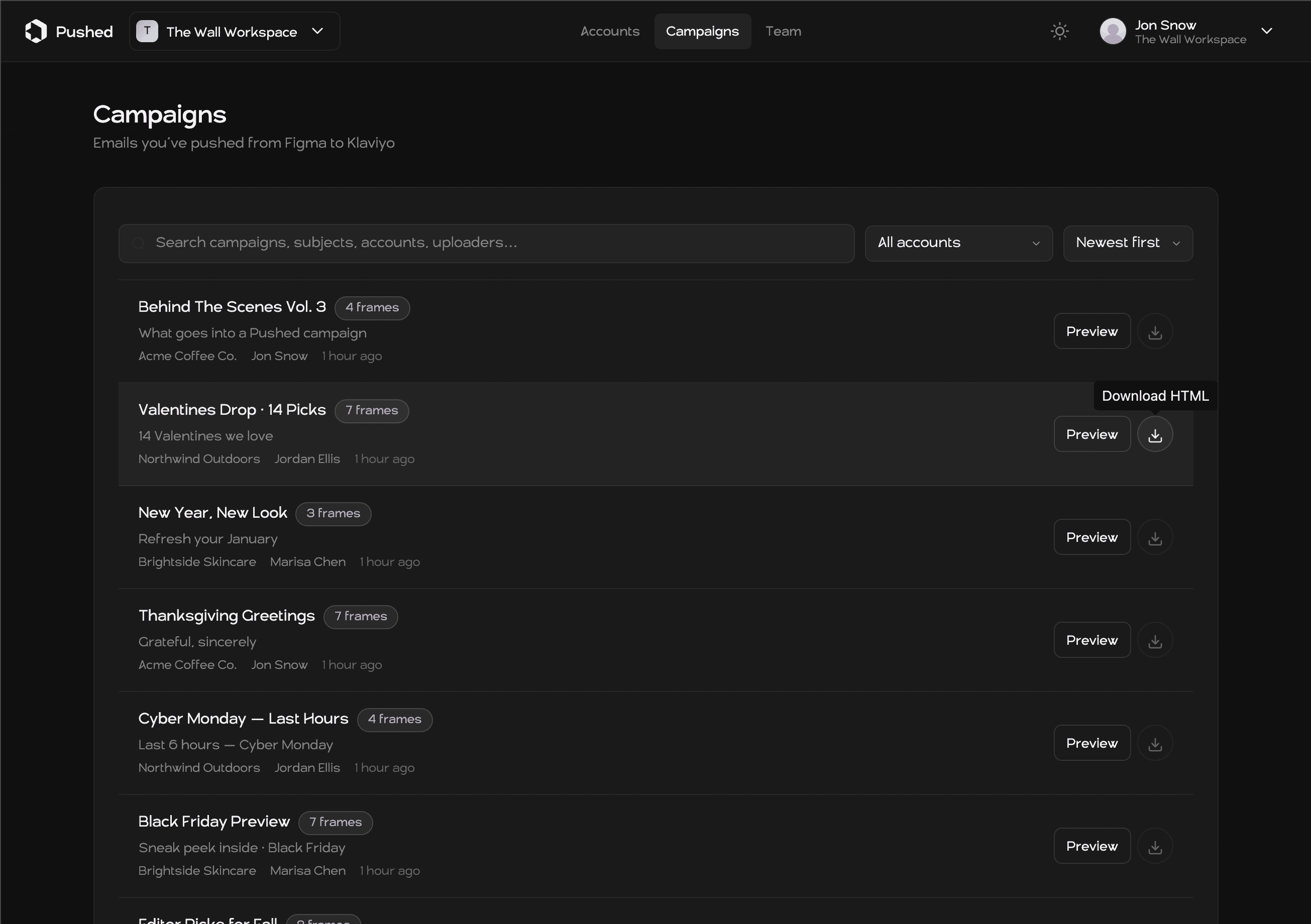Click subject 14 Valentines we love

(205, 436)
